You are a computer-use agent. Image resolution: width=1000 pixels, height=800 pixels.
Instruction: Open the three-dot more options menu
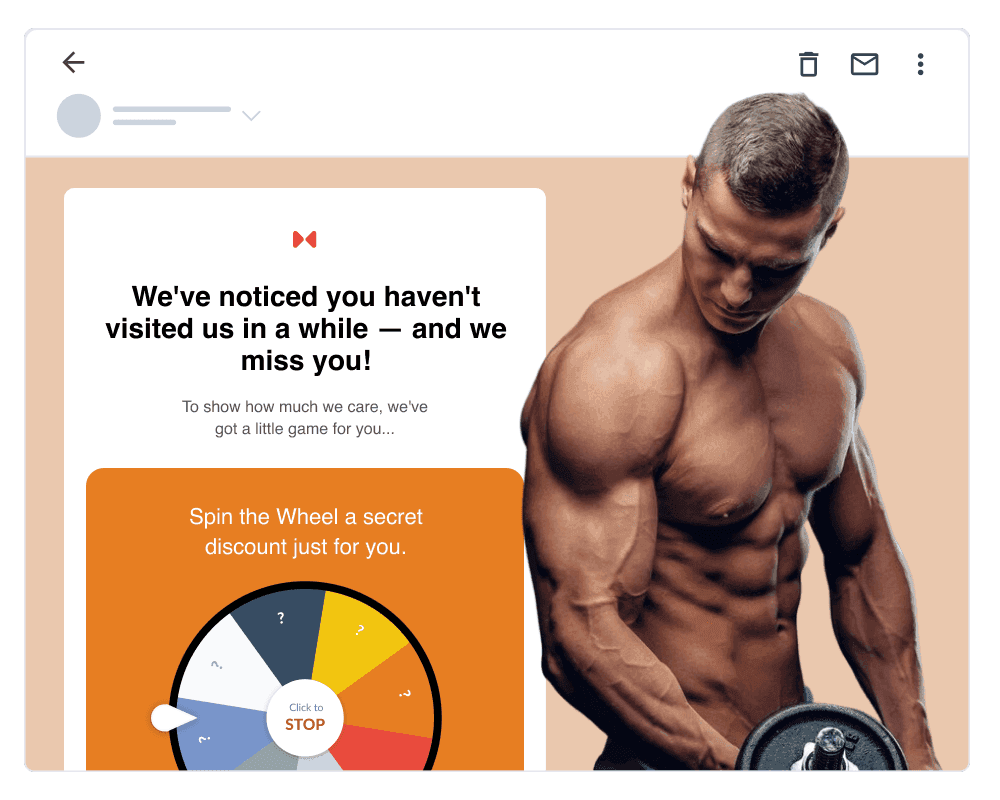pyautogui.click(x=920, y=64)
